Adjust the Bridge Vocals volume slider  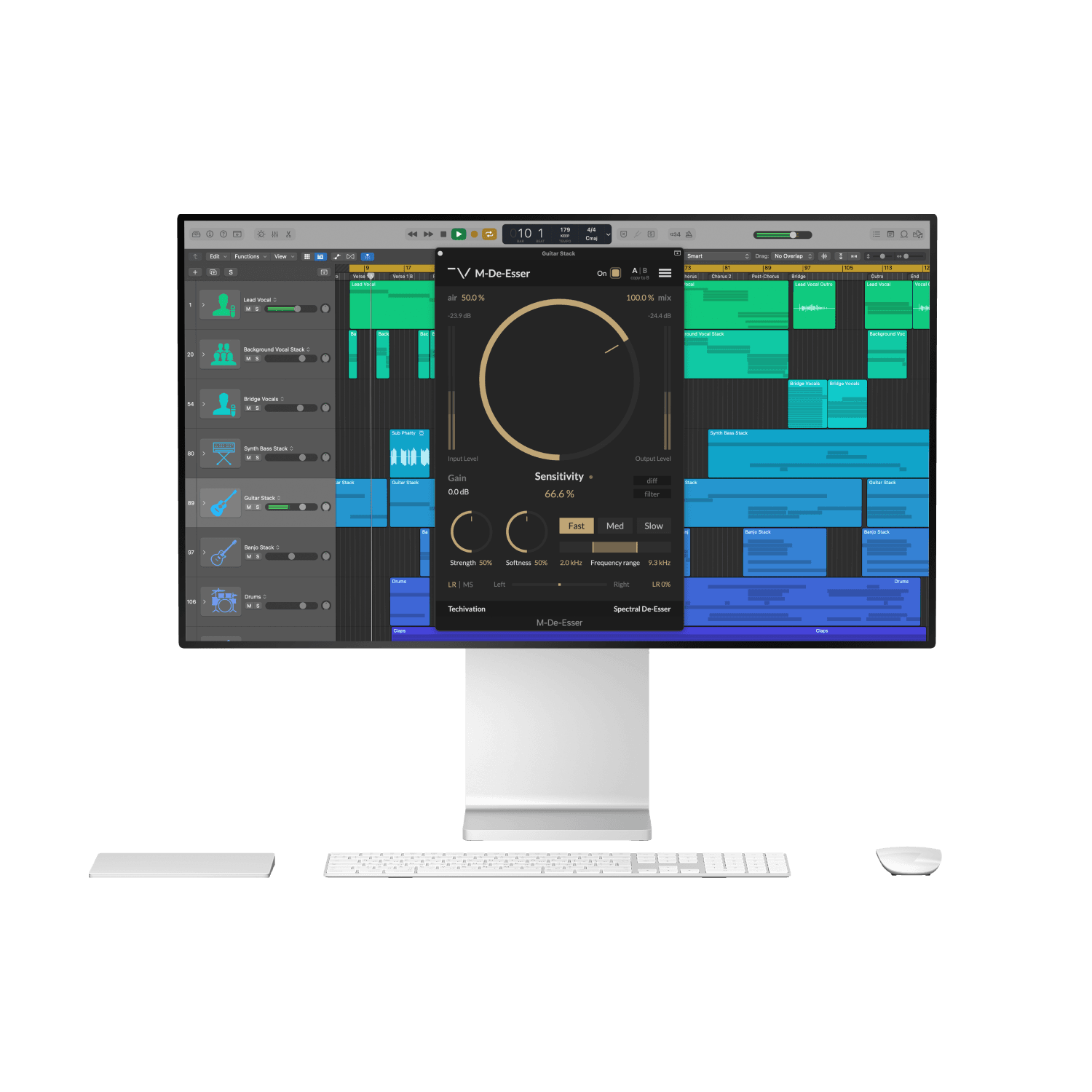coord(291,408)
